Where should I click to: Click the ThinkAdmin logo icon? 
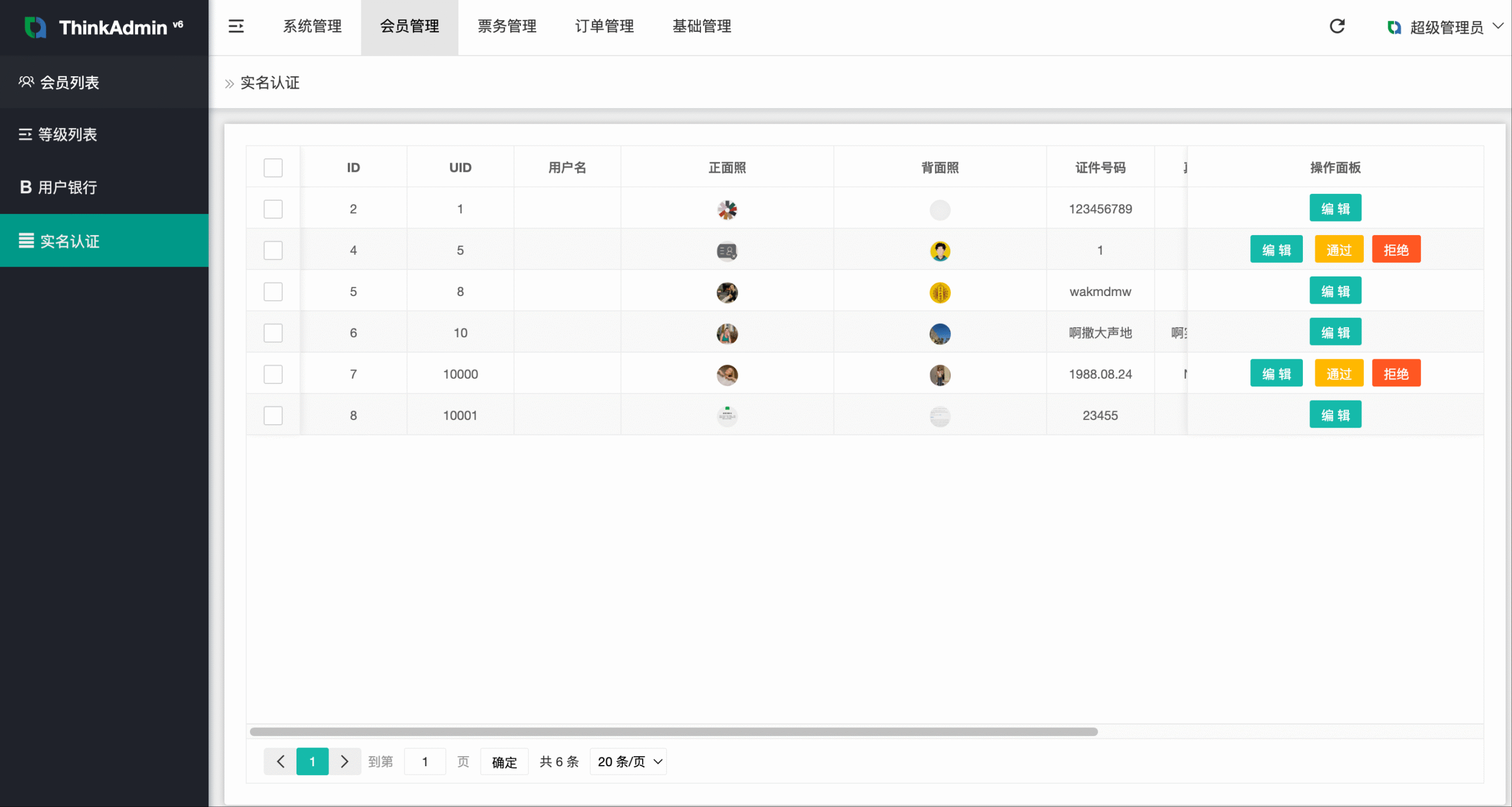[x=35, y=27]
